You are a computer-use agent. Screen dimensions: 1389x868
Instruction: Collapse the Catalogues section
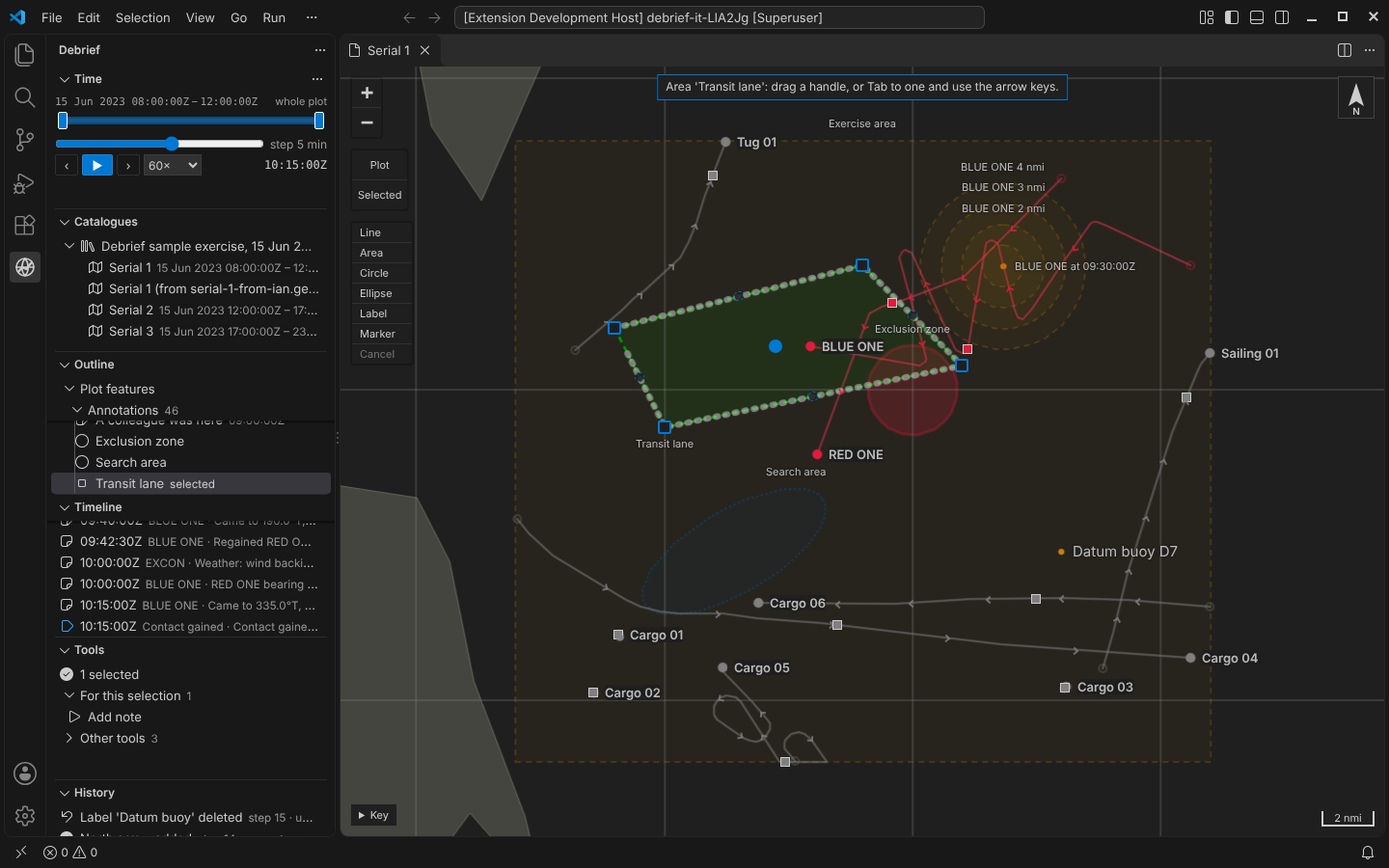pyautogui.click(x=65, y=222)
